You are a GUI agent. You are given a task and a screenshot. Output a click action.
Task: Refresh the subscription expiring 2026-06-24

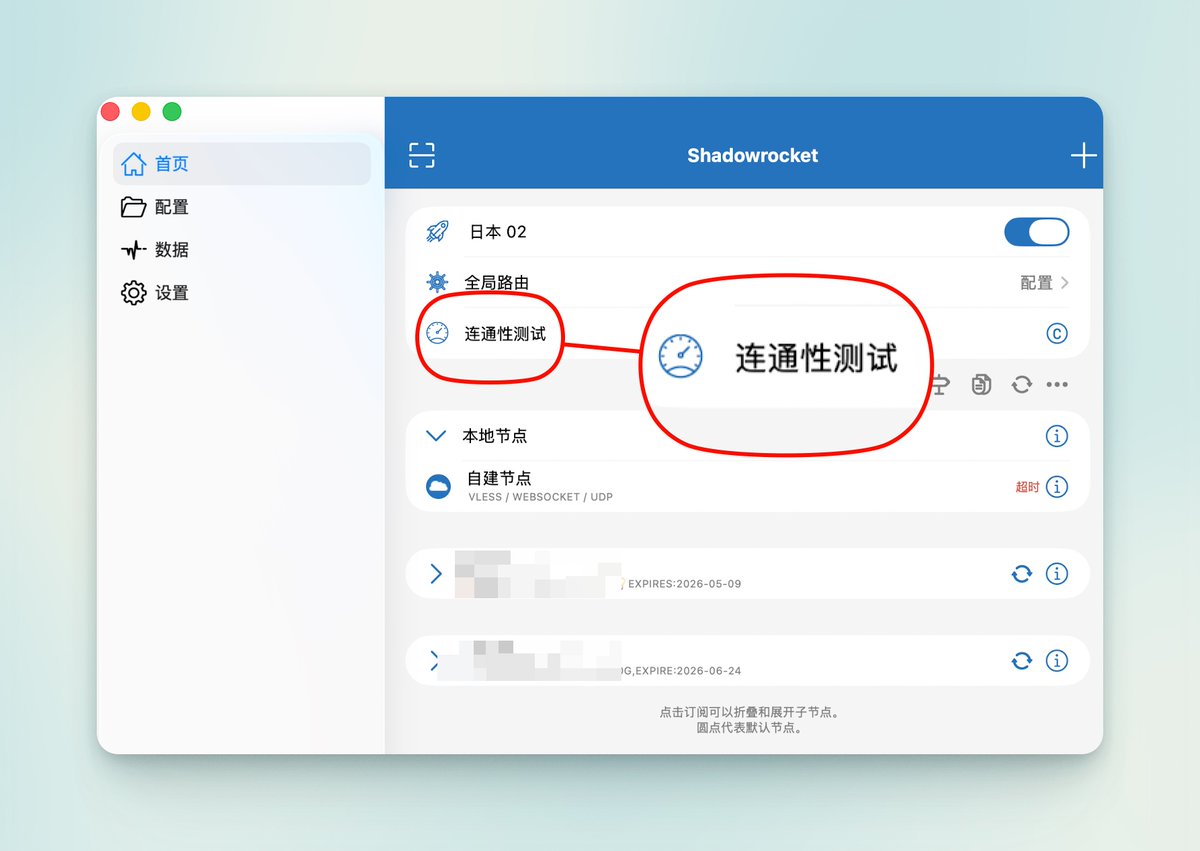tap(1021, 661)
